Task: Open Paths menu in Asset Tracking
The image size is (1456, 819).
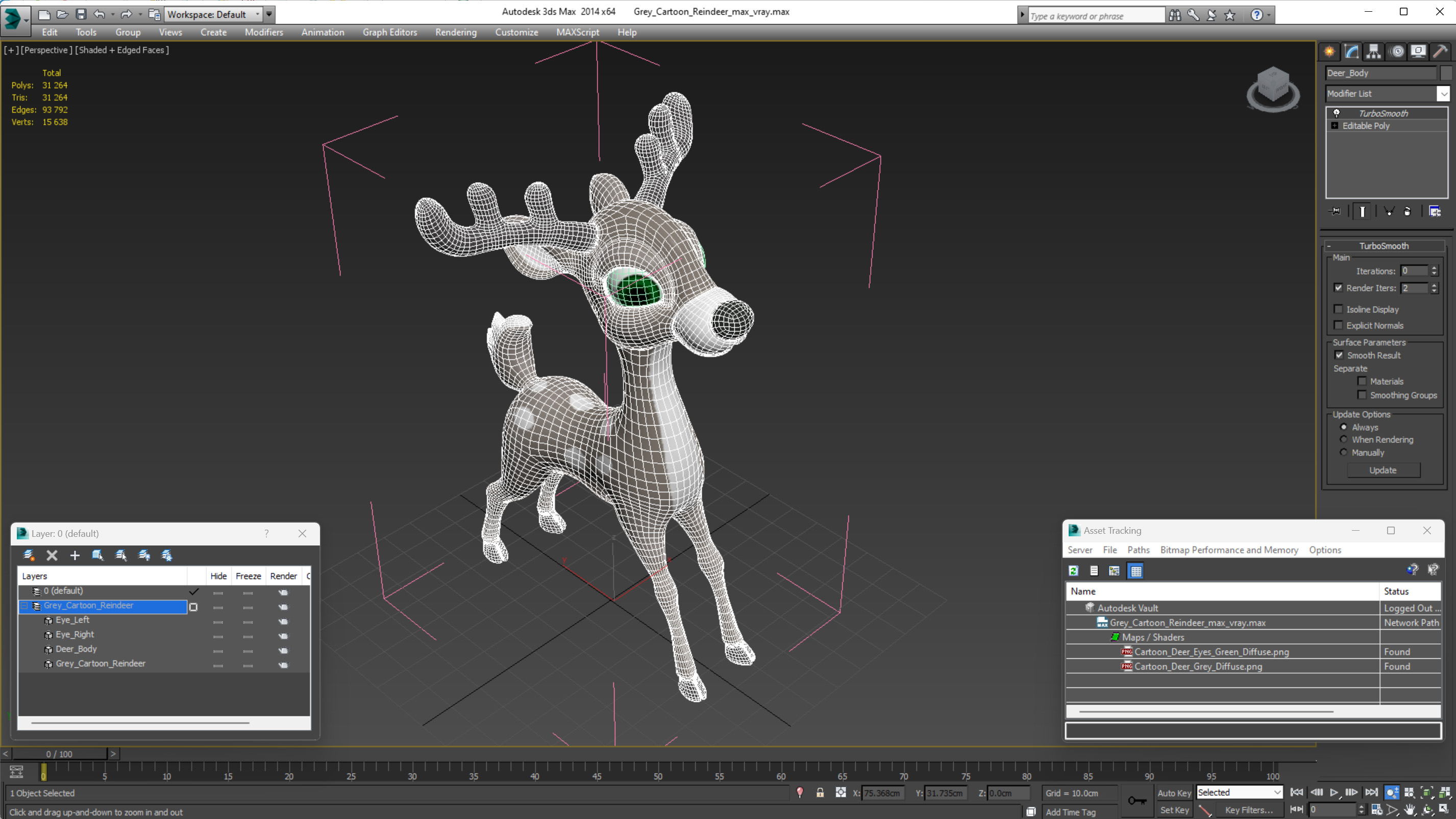Action: point(1138,550)
